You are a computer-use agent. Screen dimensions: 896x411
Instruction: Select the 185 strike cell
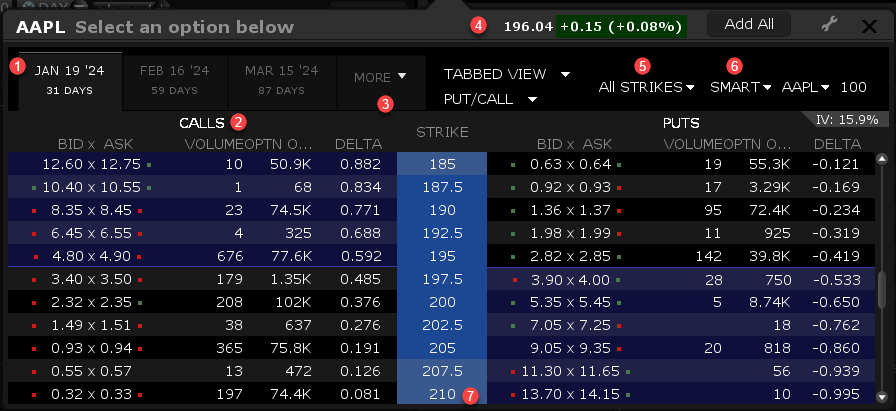coord(442,164)
